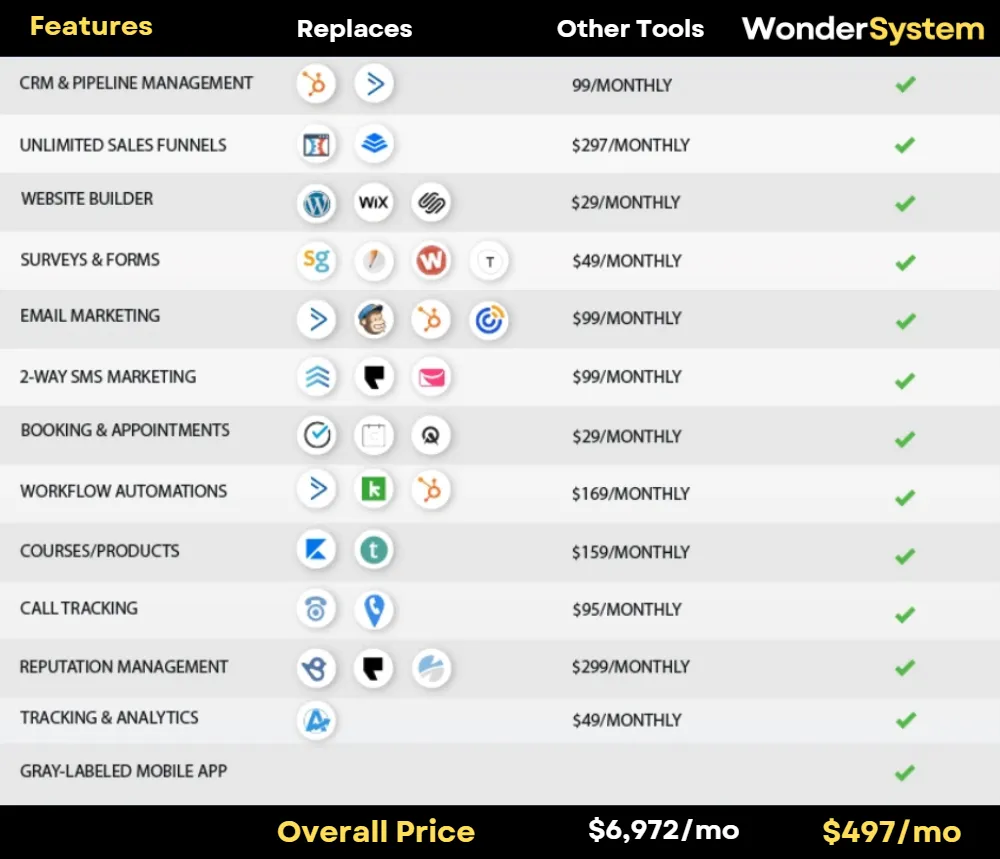Click the WonderSystem logo heading
Viewport: 1000px width, 859px height.
coord(863,29)
